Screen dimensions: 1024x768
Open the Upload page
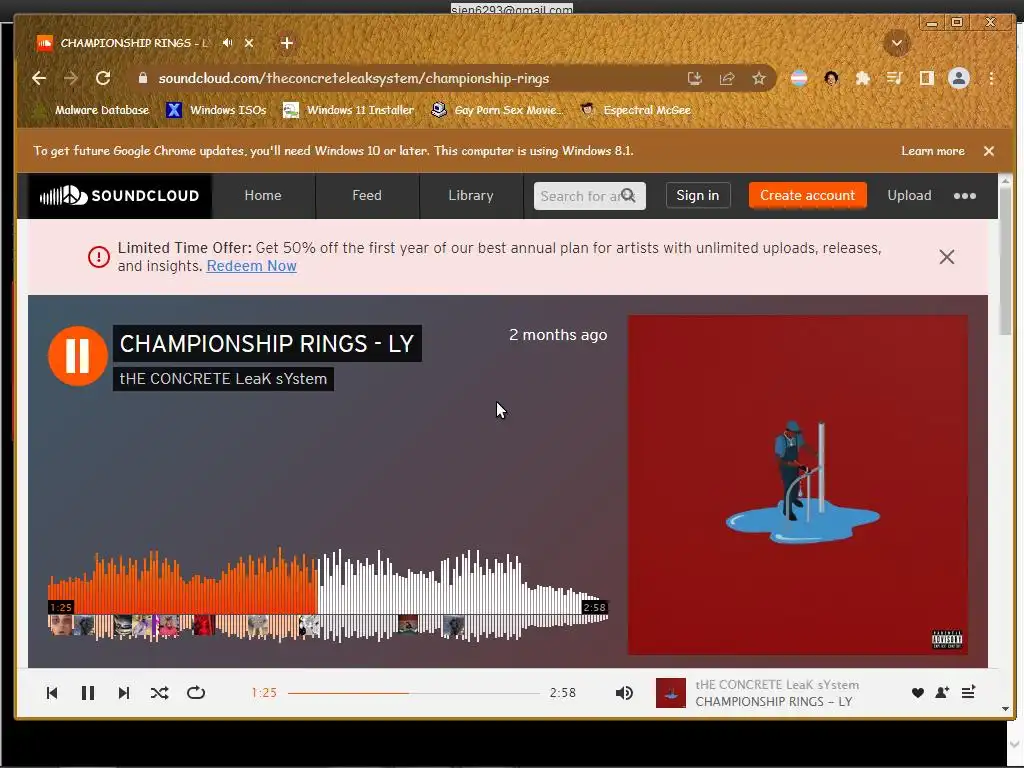pyautogui.click(x=909, y=195)
